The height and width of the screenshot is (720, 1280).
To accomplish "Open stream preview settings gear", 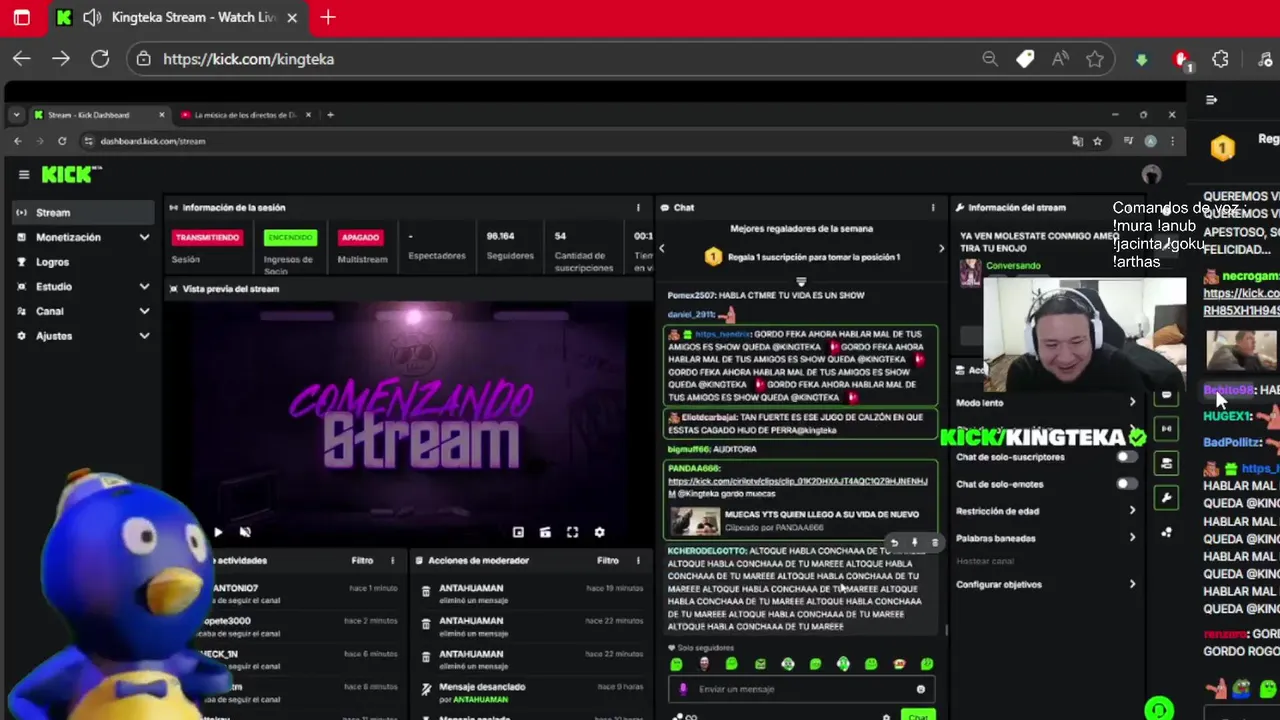I will (x=599, y=533).
